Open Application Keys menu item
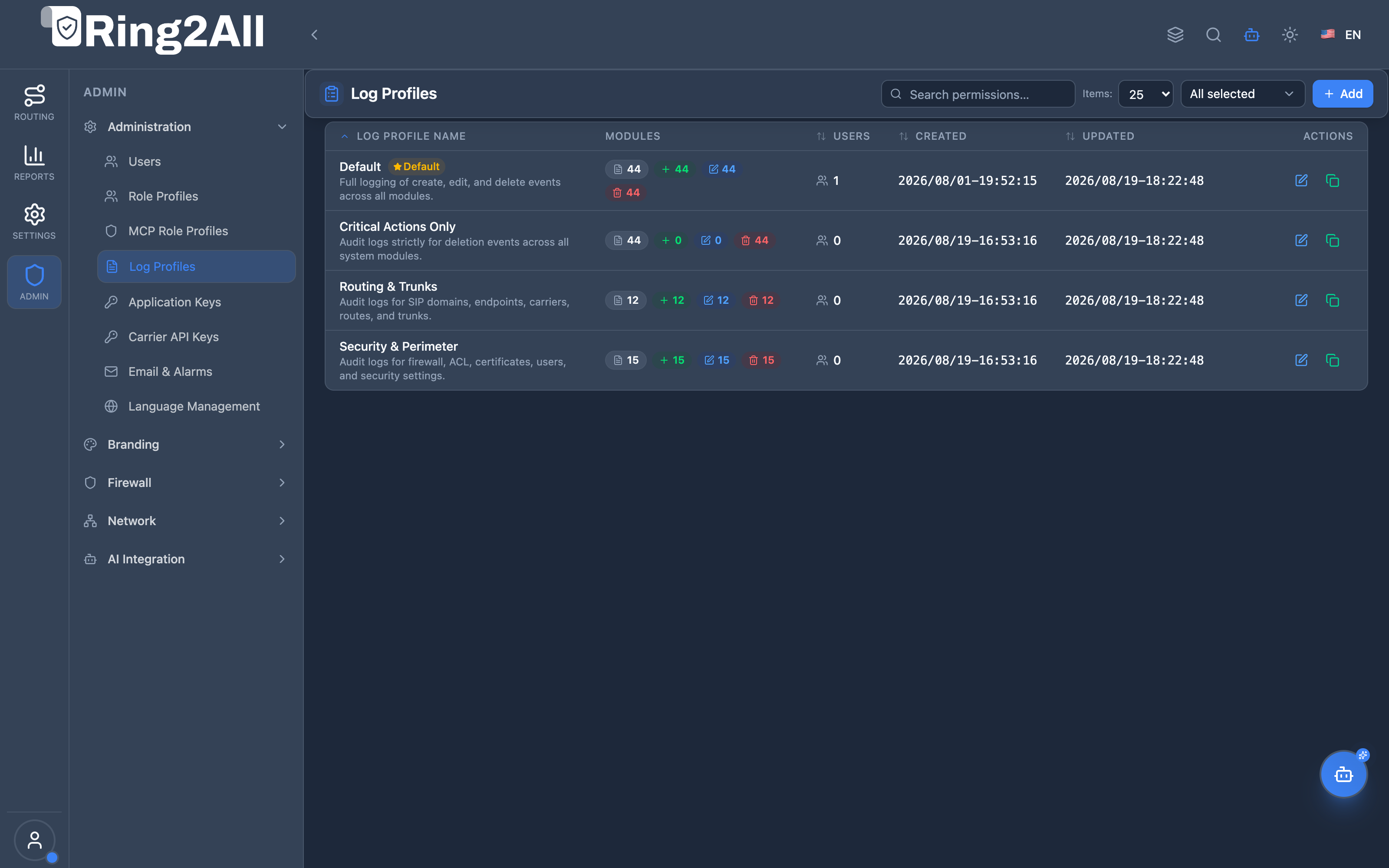Screen dimensions: 1389x868 (x=196, y=302)
